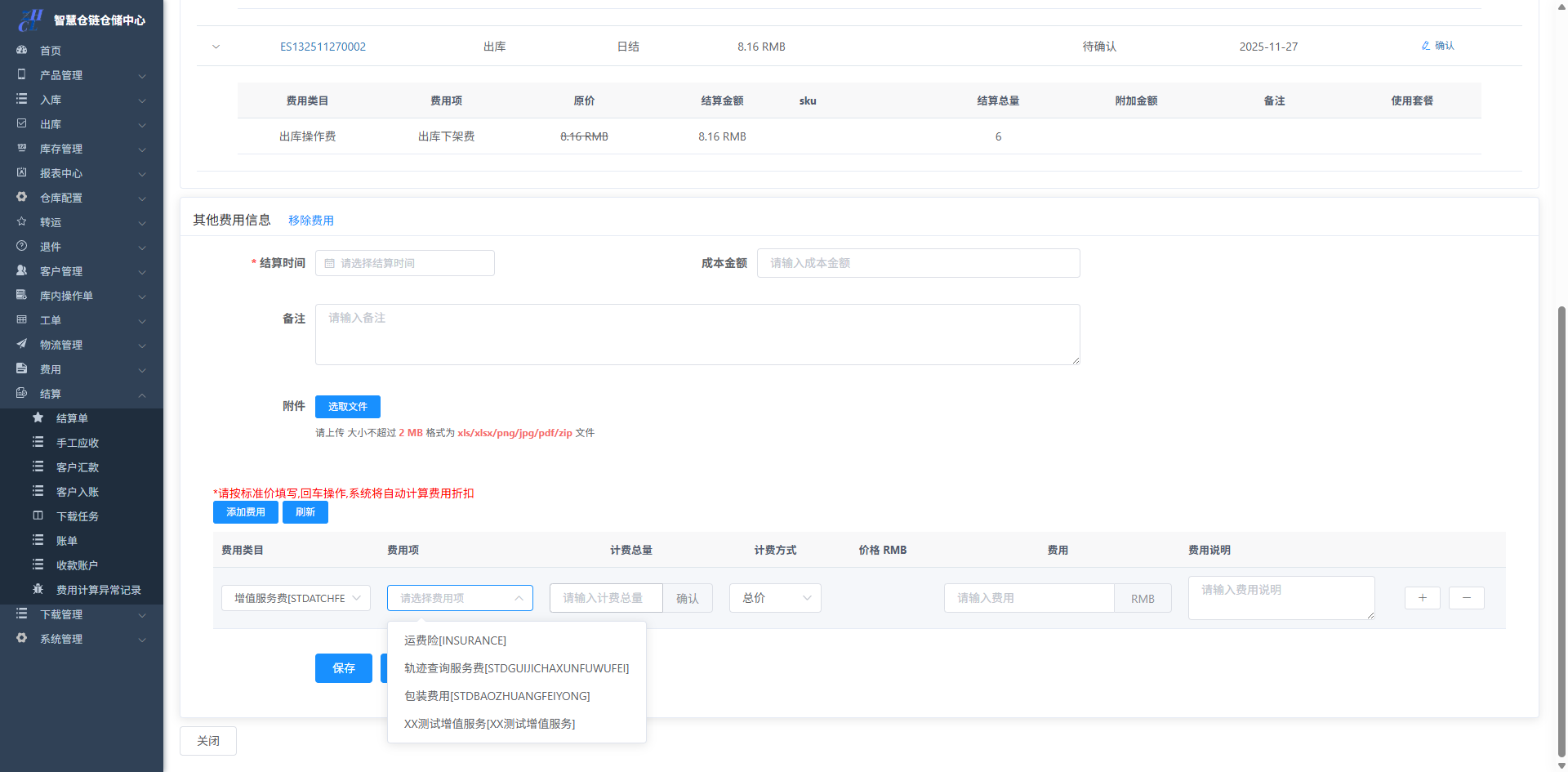Open 手工应收 in the sidebar
The height and width of the screenshot is (772, 1568).
(x=78, y=443)
